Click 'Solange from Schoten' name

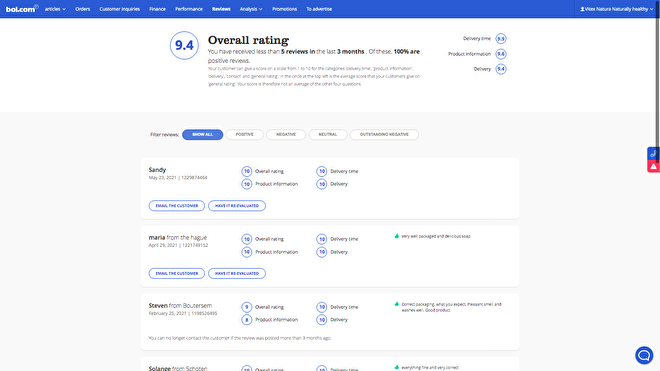coord(178,368)
